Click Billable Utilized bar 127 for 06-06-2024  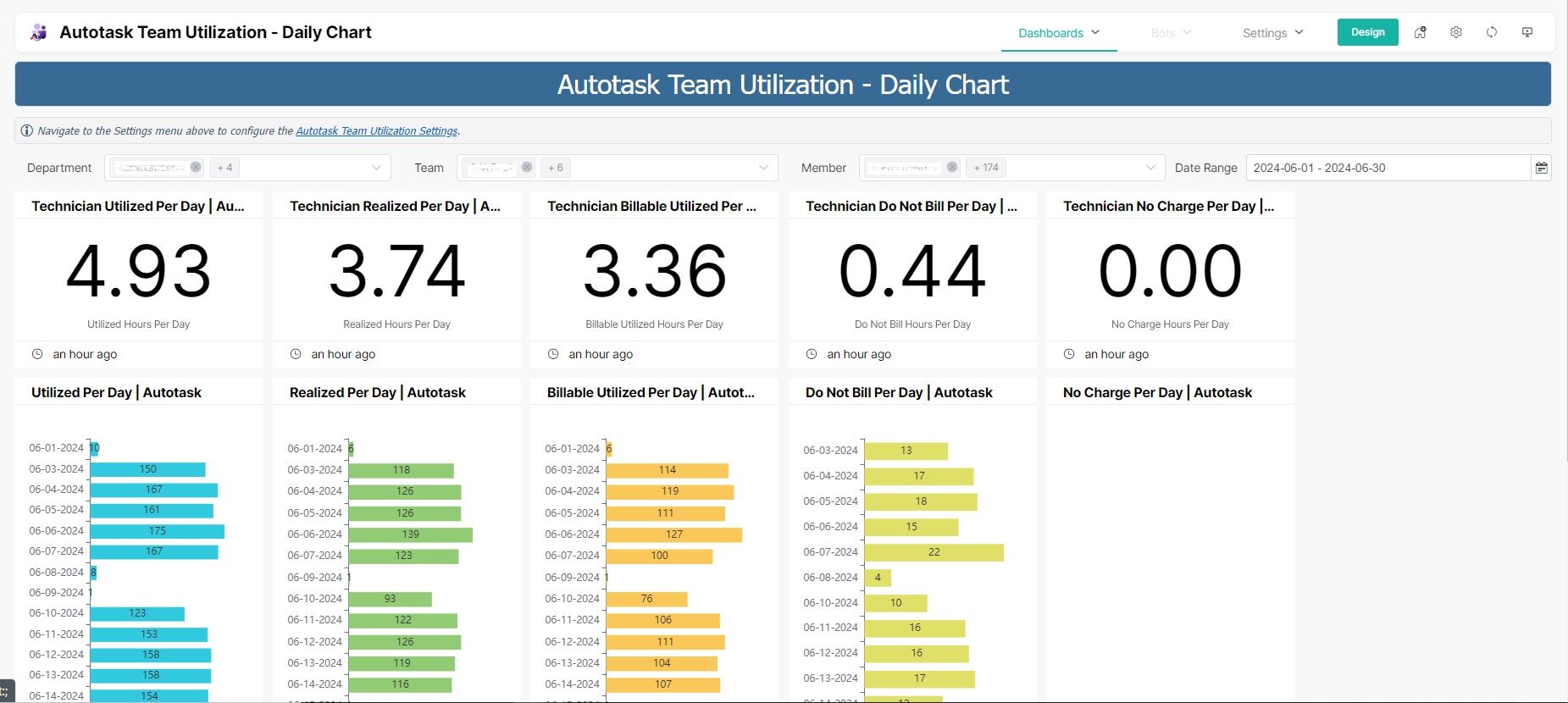[x=674, y=534]
